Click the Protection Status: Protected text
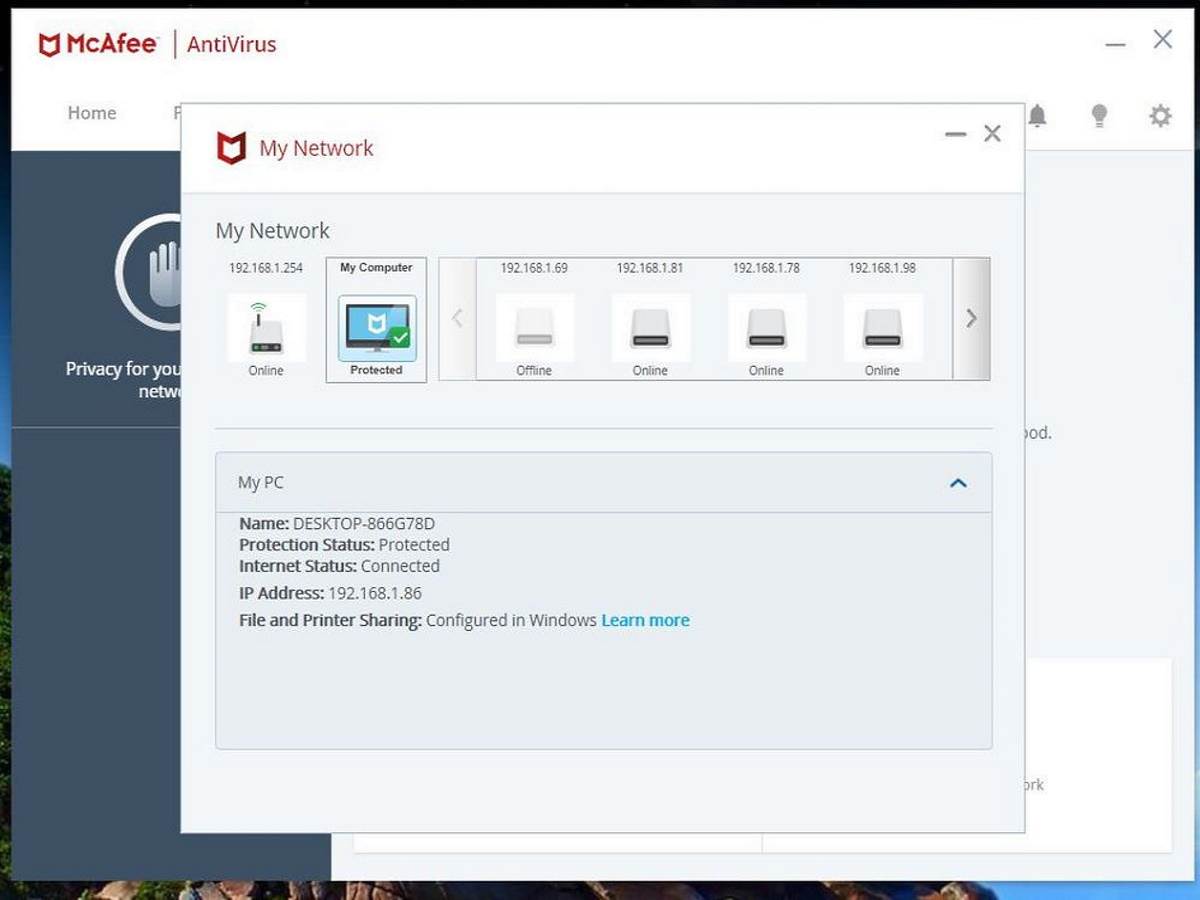This screenshot has height=900, width=1200. pyautogui.click(x=345, y=545)
